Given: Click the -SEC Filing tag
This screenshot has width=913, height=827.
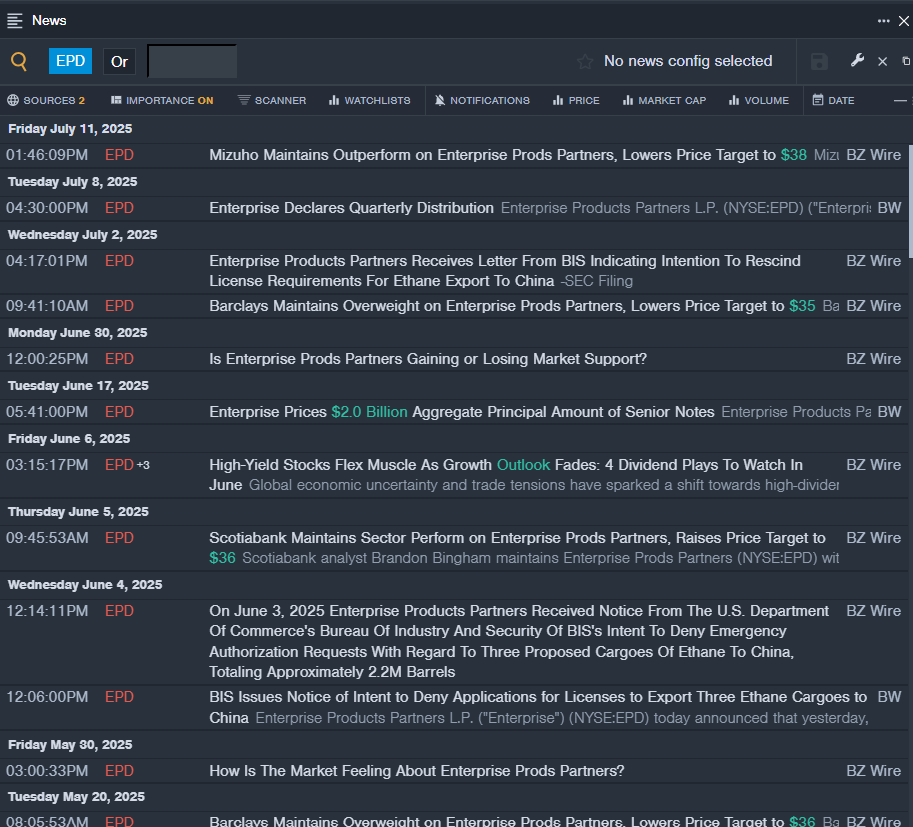Looking at the screenshot, I should point(596,281).
